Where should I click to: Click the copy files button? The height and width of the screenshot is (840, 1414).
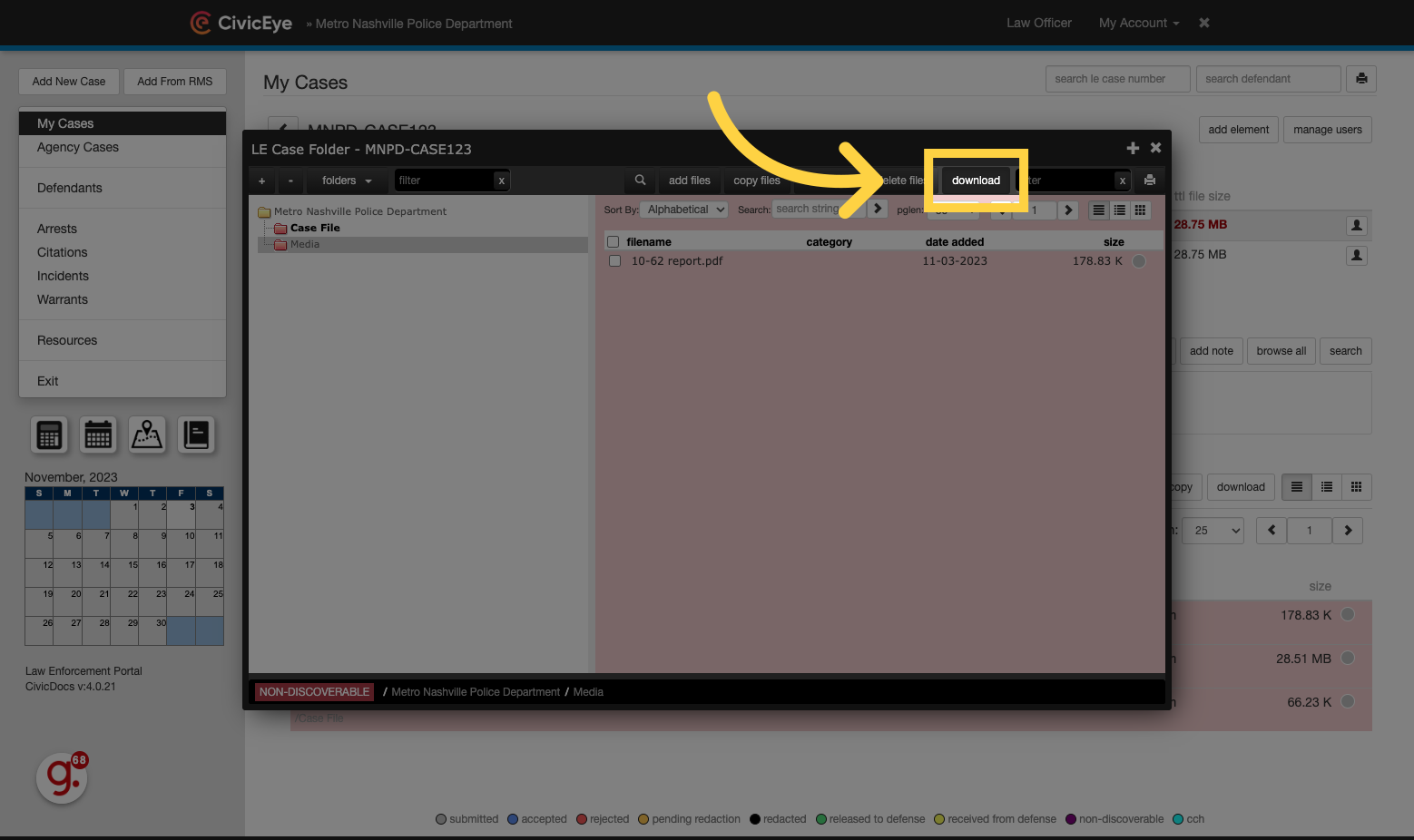click(x=757, y=181)
